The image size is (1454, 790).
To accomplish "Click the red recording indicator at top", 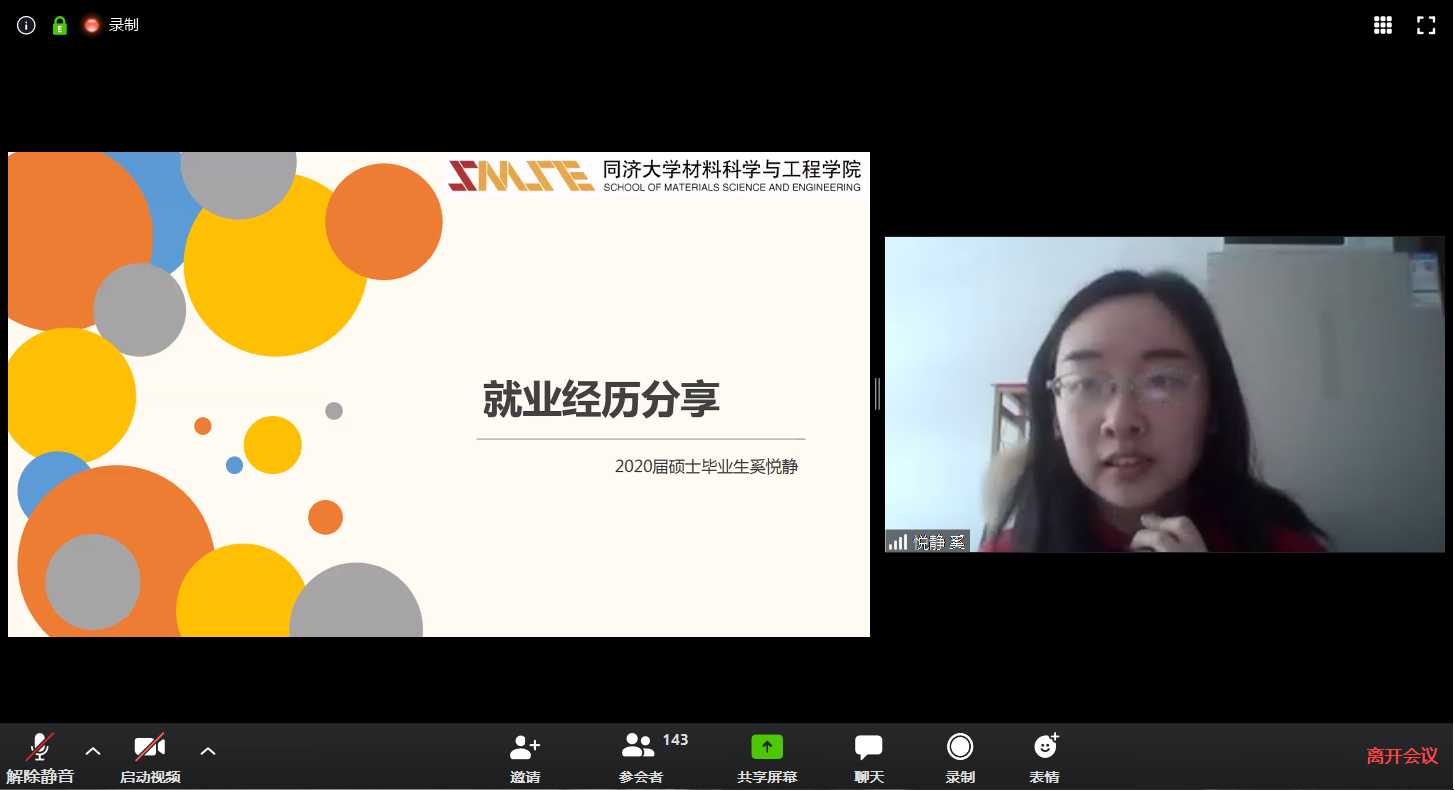I will 92,25.
